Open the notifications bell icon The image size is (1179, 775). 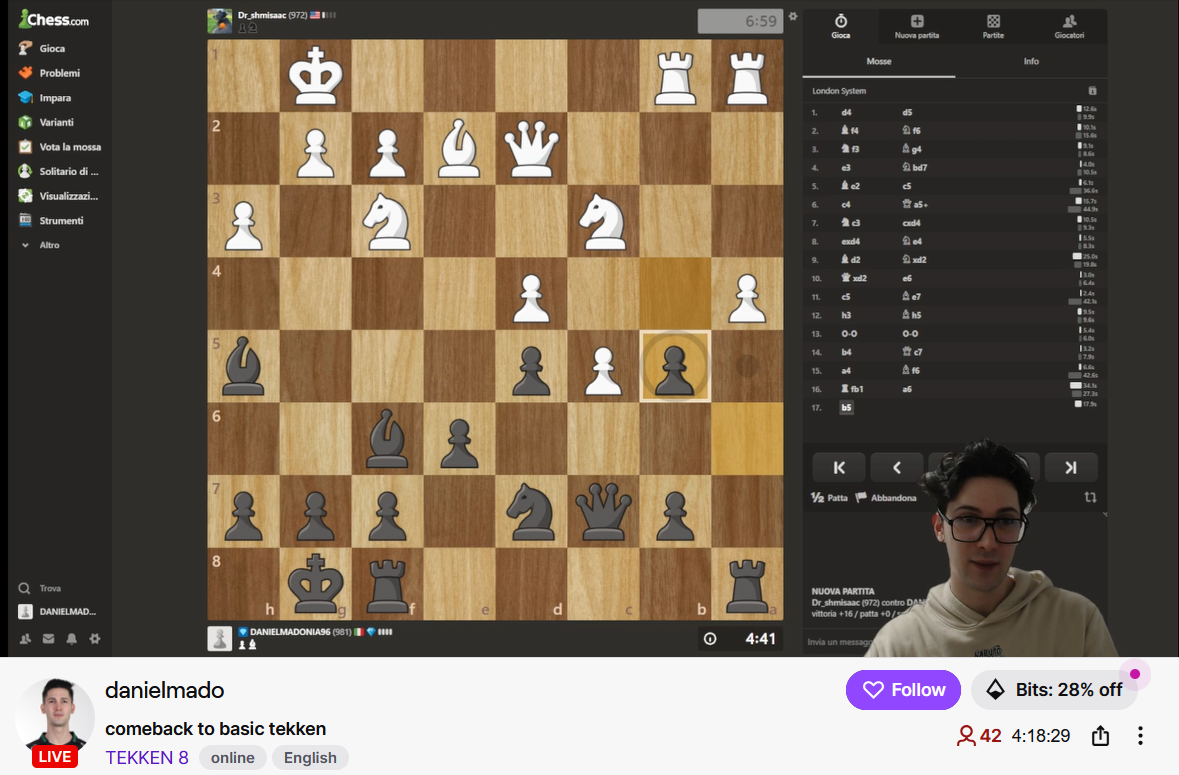[71, 638]
